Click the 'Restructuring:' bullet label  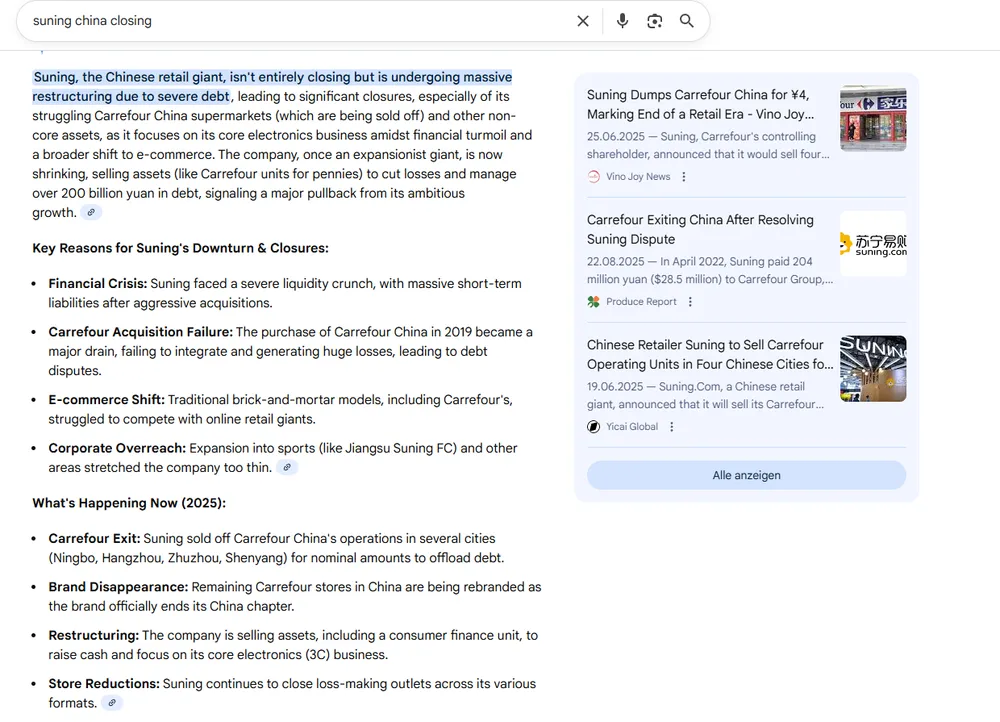pos(93,636)
